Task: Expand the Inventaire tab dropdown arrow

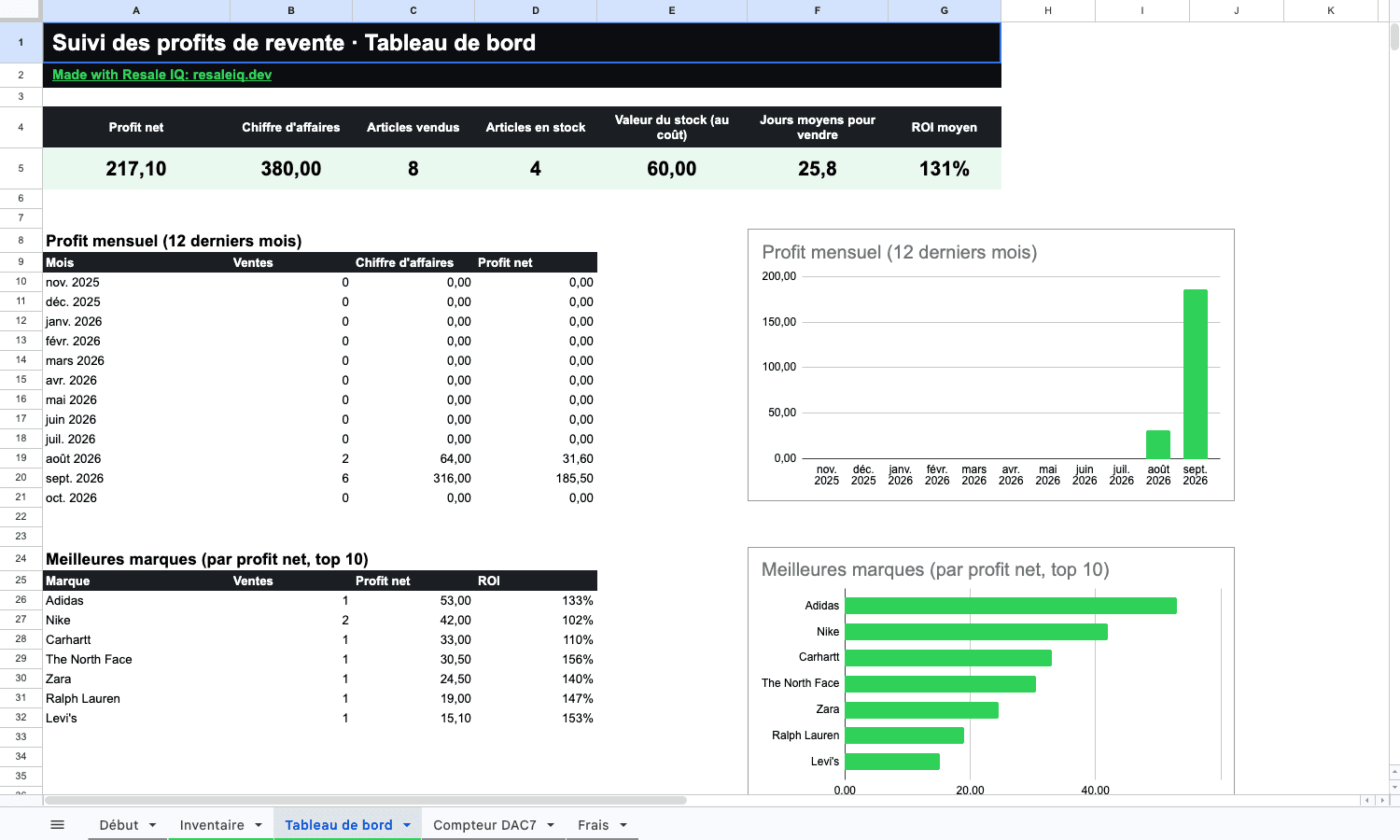Action: click(x=259, y=825)
